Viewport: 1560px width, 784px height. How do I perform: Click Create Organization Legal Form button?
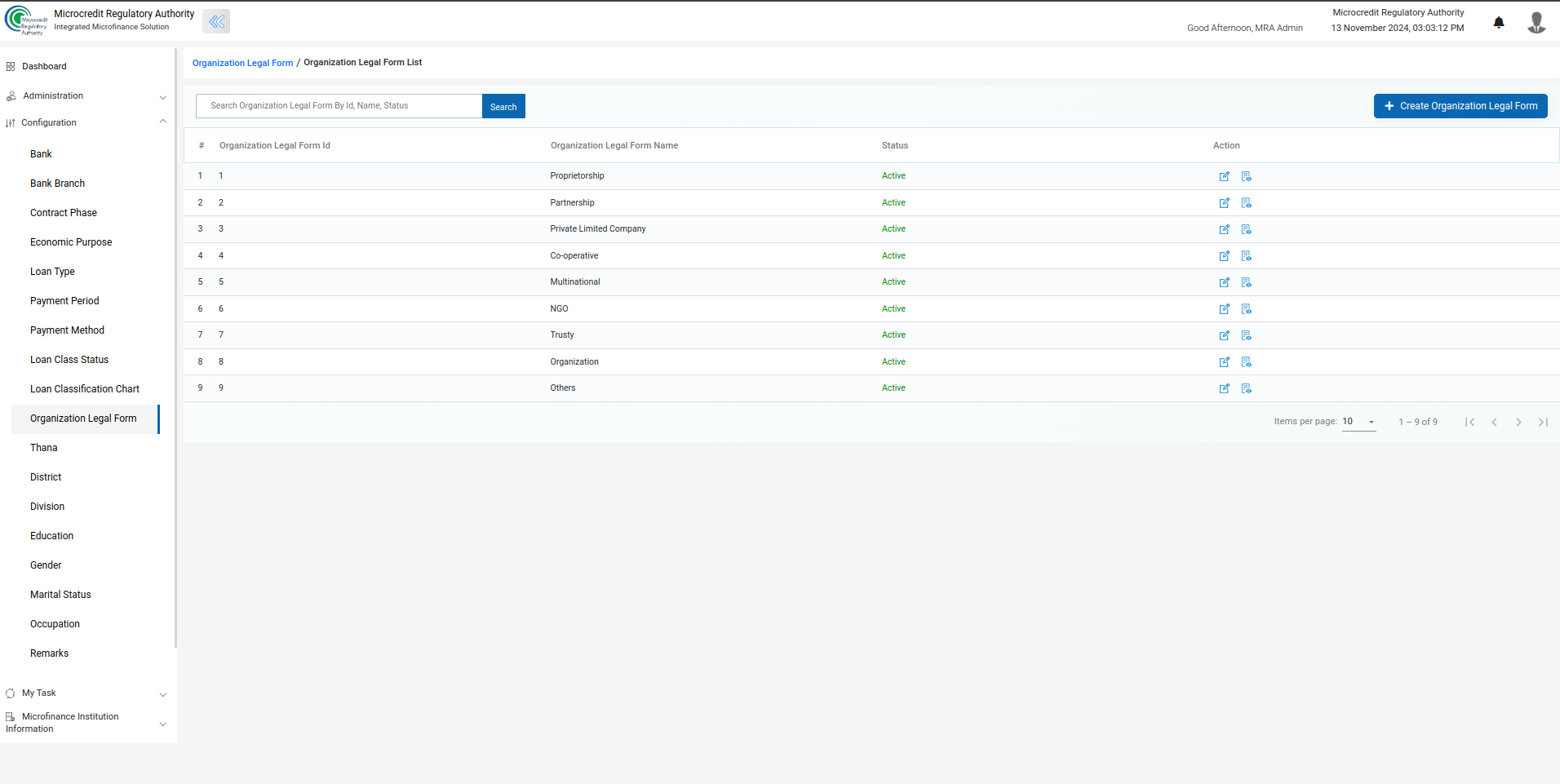click(1460, 106)
